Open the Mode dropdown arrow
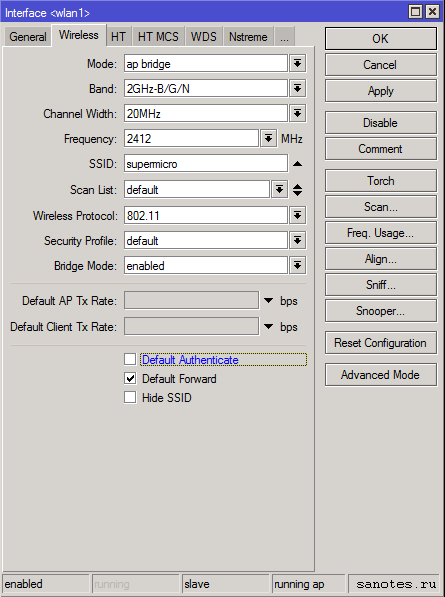This screenshot has width=445, height=597. pyautogui.click(x=297, y=64)
